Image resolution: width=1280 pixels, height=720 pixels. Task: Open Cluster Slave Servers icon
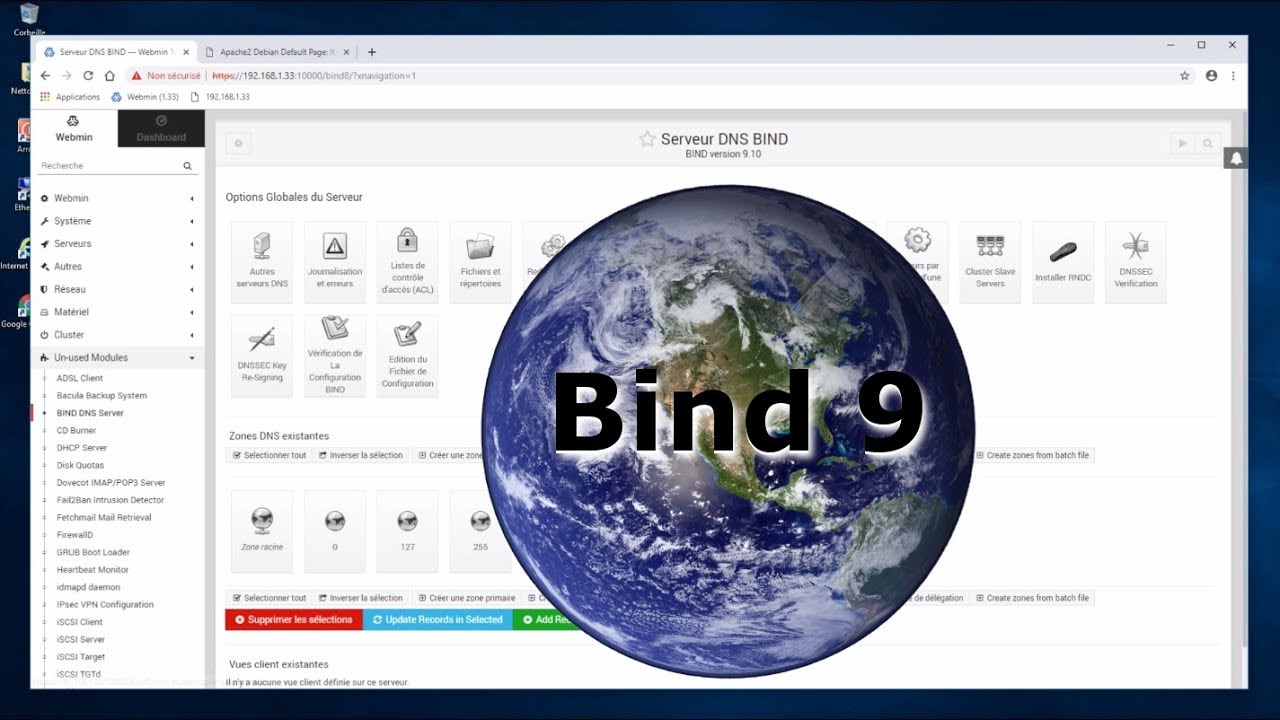[990, 262]
